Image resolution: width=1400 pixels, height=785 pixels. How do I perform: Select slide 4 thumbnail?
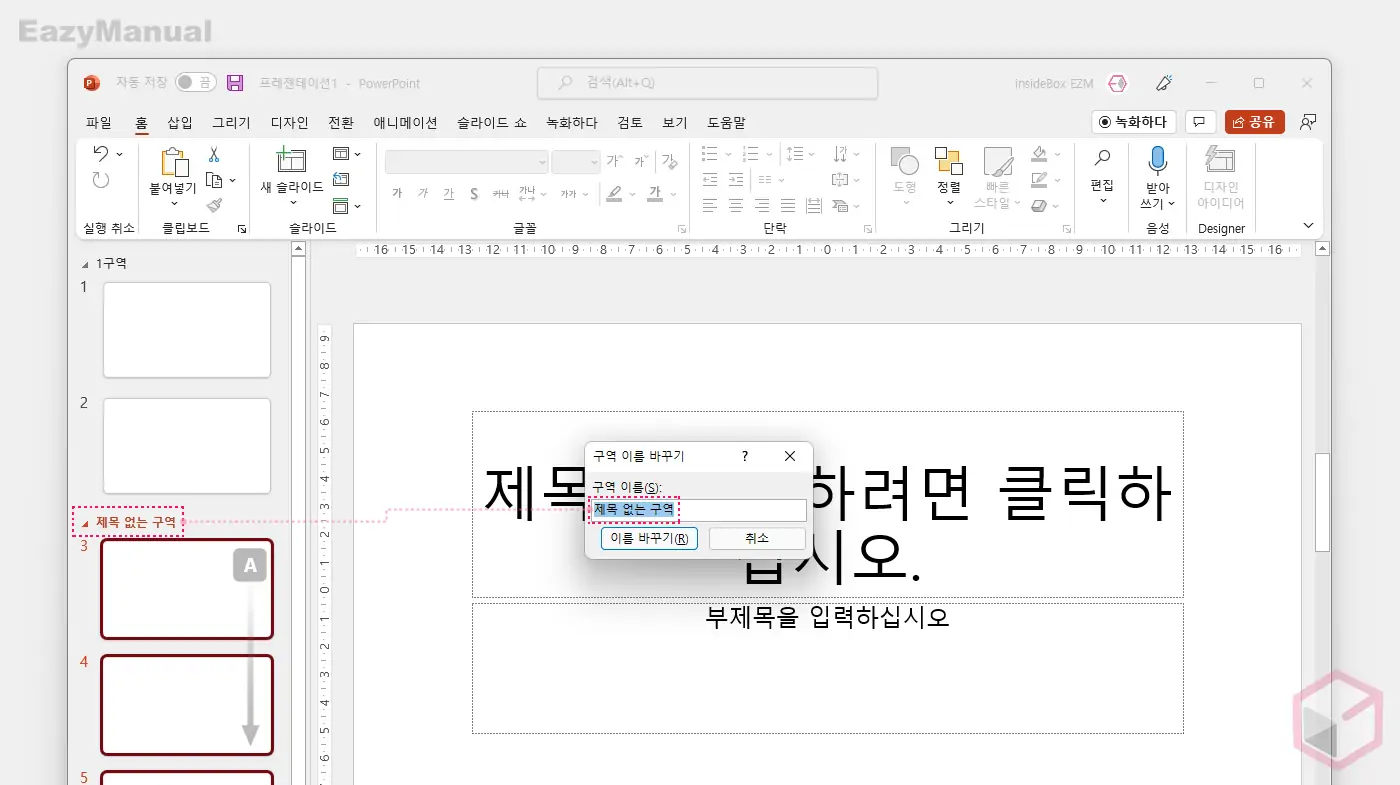coord(187,705)
